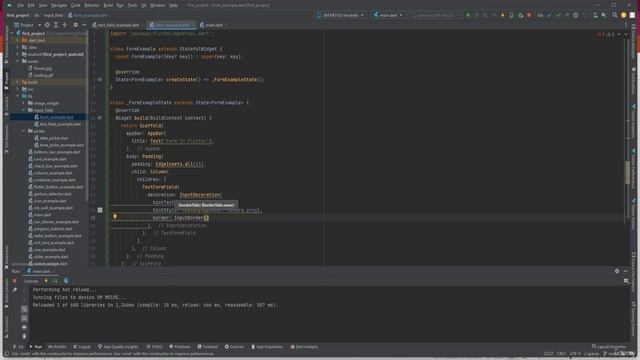The height and width of the screenshot is (360, 640).
Task: Click the user avatar icon in top toolbar
Action: coord(623,15)
